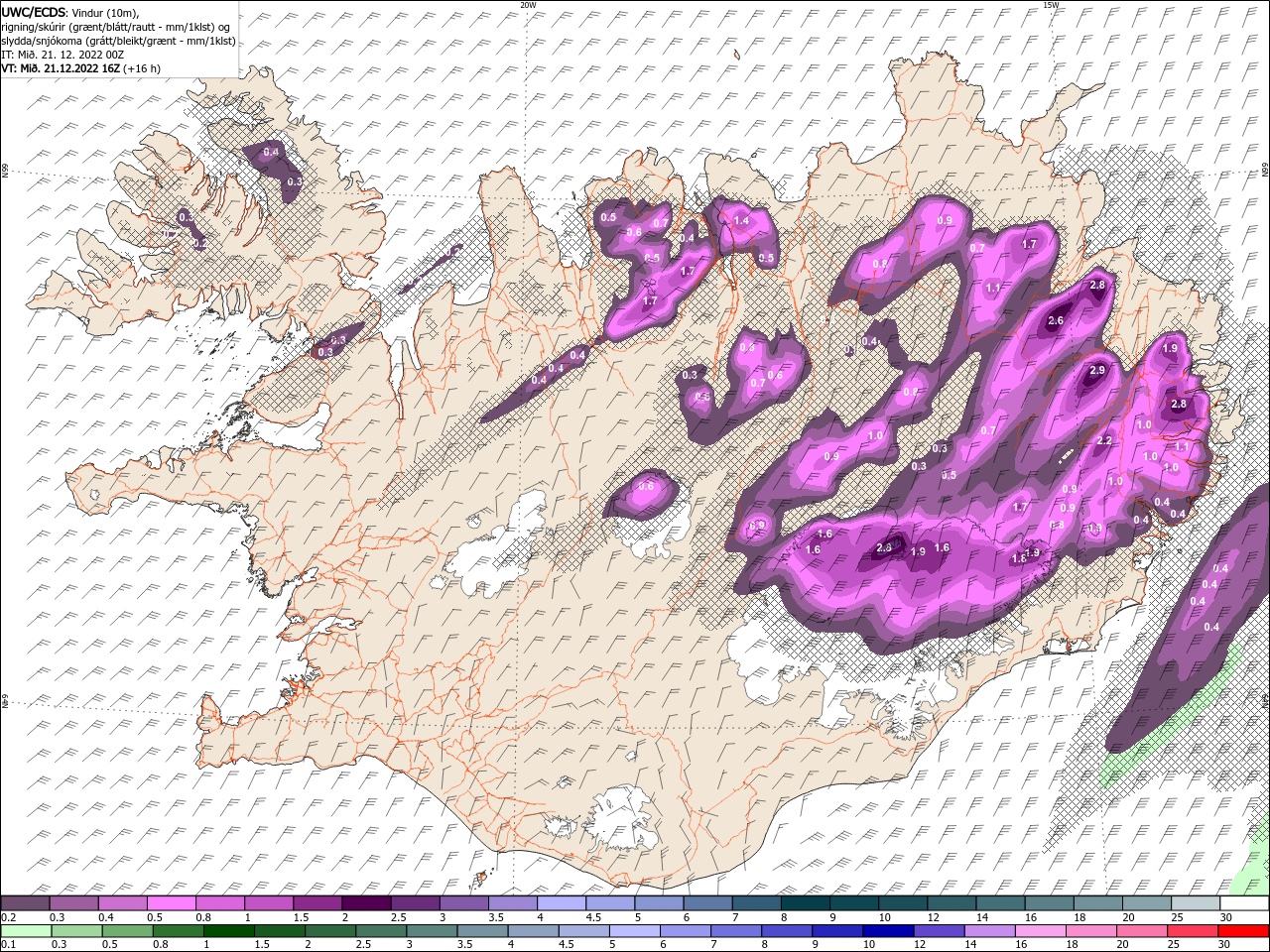1270x952 pixels.
Task: Pick the lavender swatch labeled 4 in upper legend
Action: coord(562,903)
